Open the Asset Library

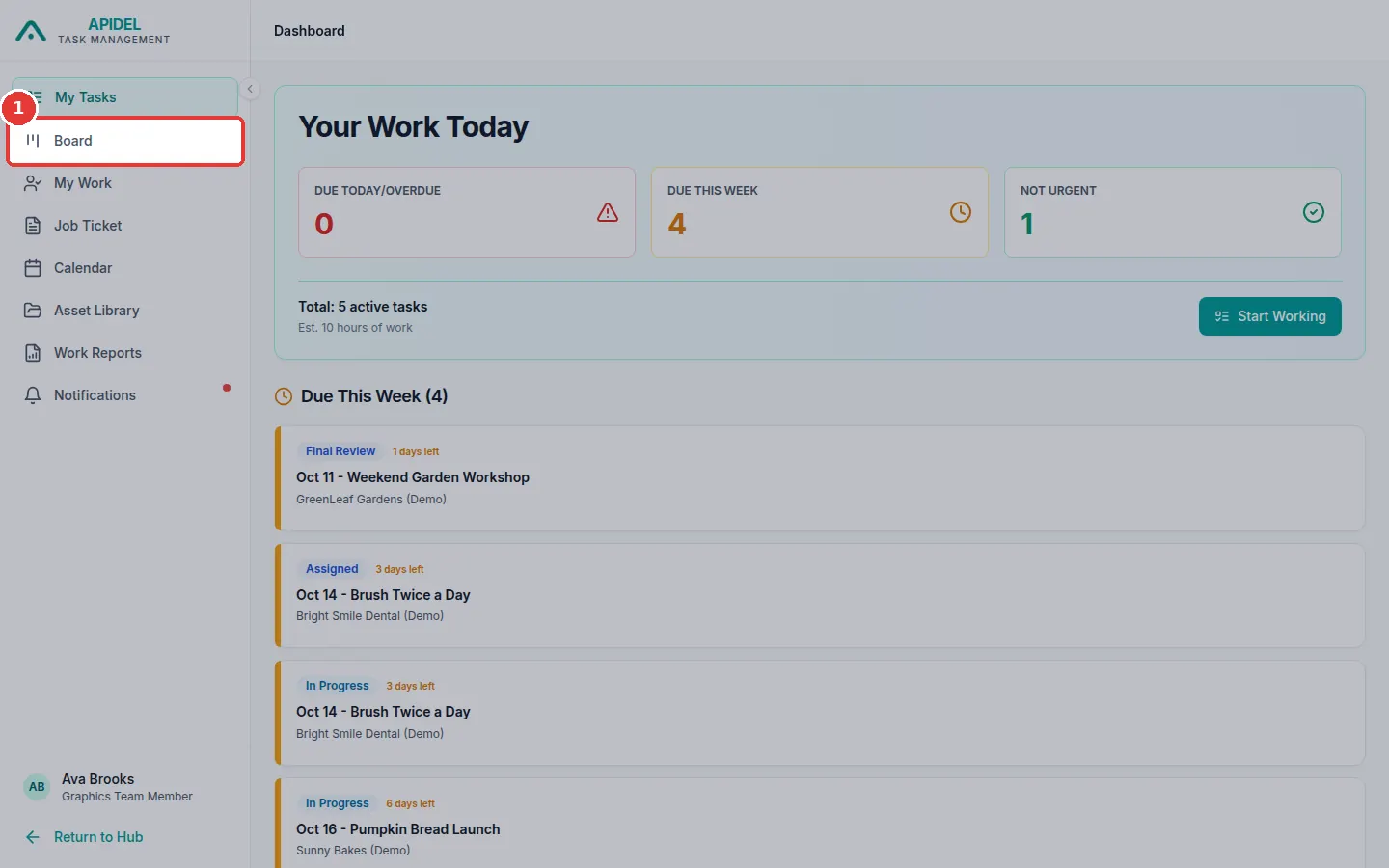tap(125, 311)
